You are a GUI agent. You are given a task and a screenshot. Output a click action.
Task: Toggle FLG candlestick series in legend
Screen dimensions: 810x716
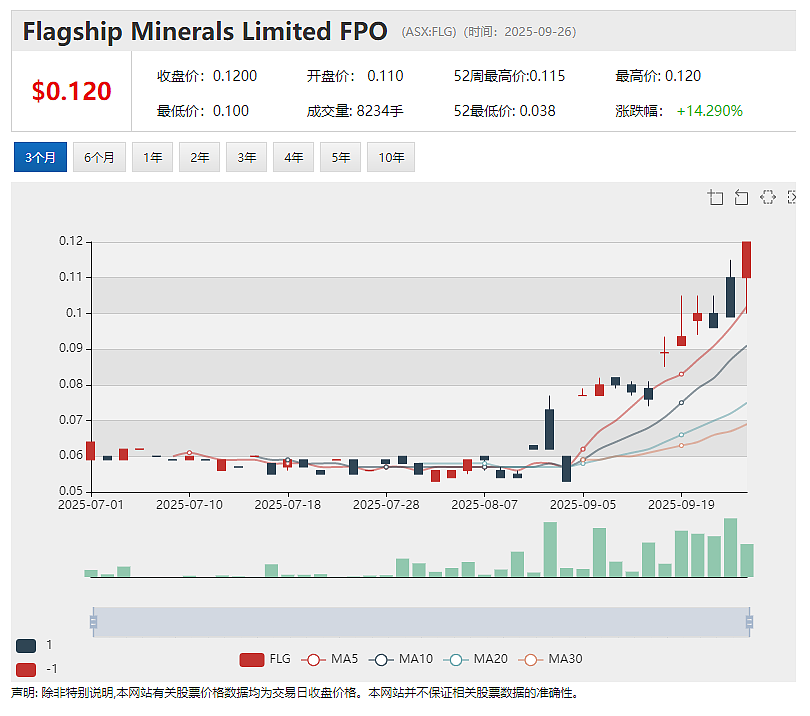tap(265, 660)
